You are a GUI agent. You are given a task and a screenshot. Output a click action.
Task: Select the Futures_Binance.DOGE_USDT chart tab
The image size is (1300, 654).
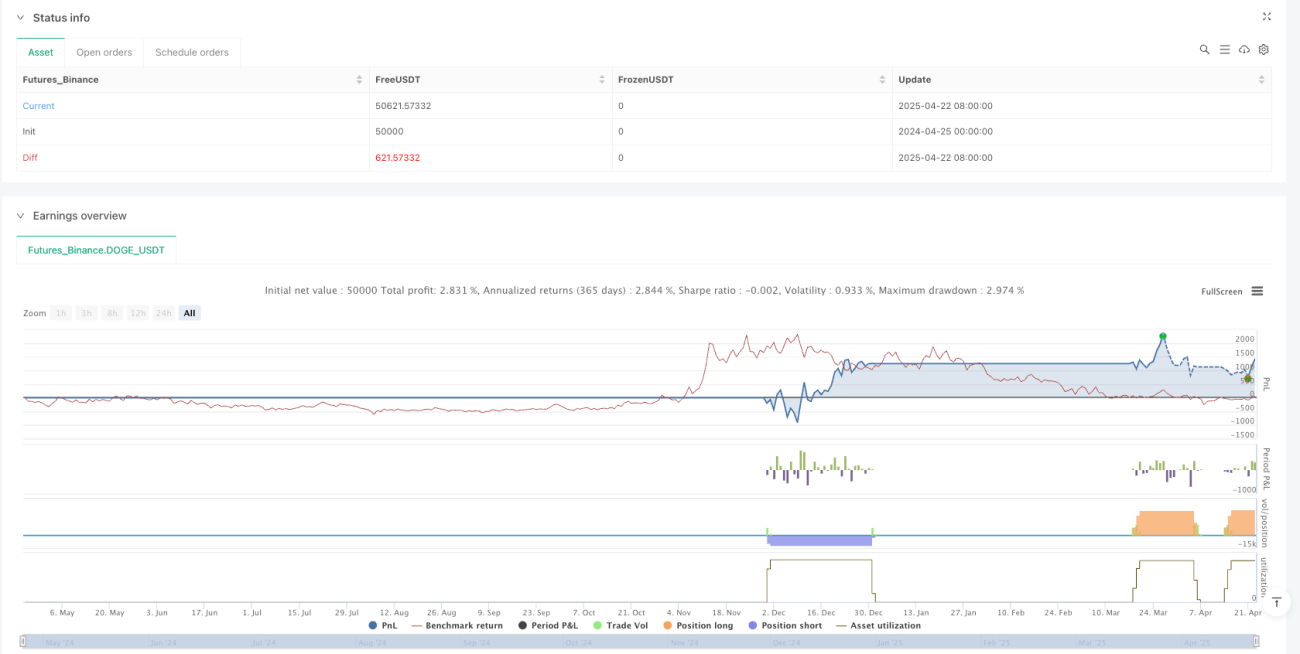[97, 250]
